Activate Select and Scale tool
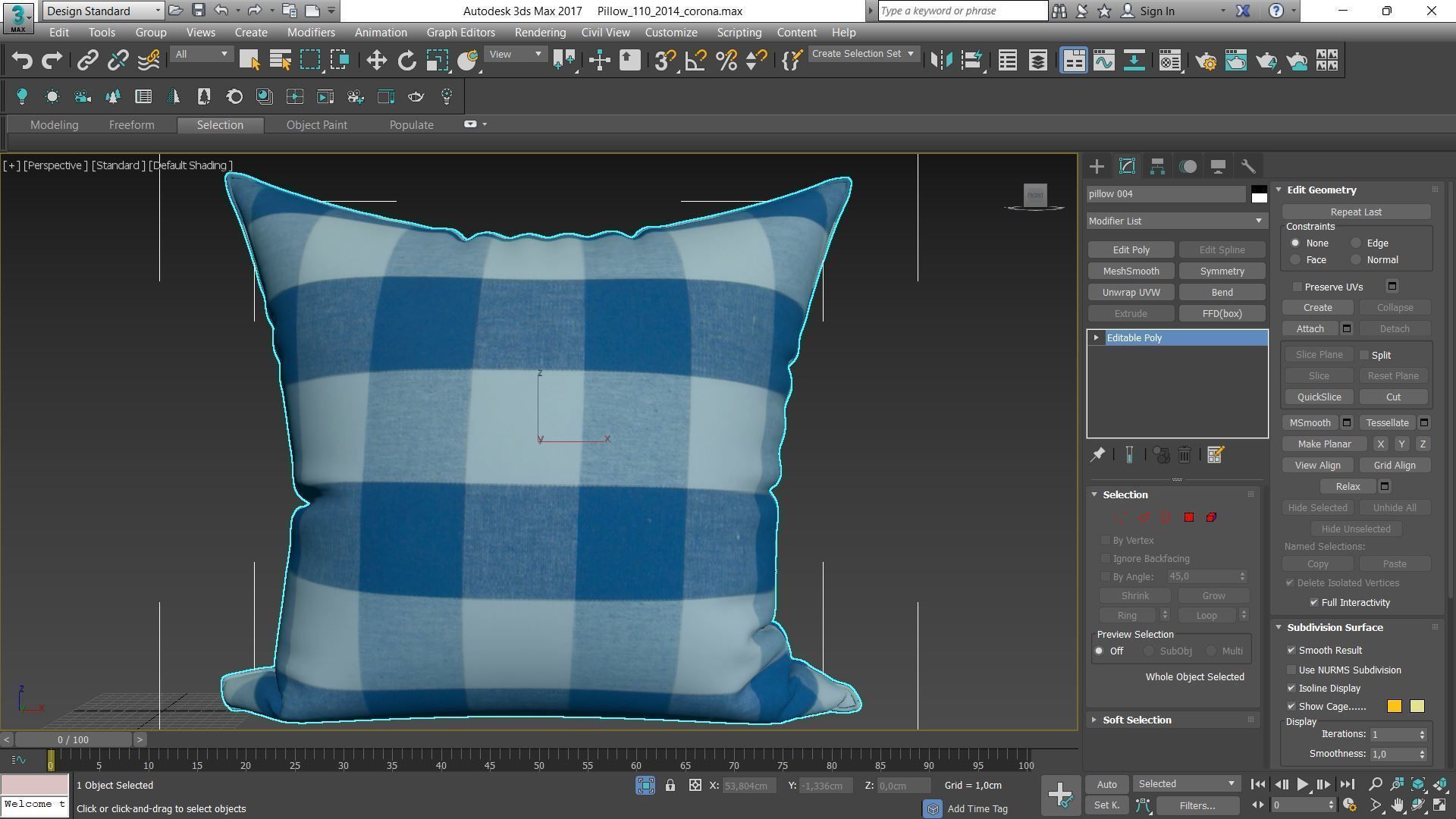This screenshot has width=1456, height=819. pyautogui.click(x=438, y=61)
